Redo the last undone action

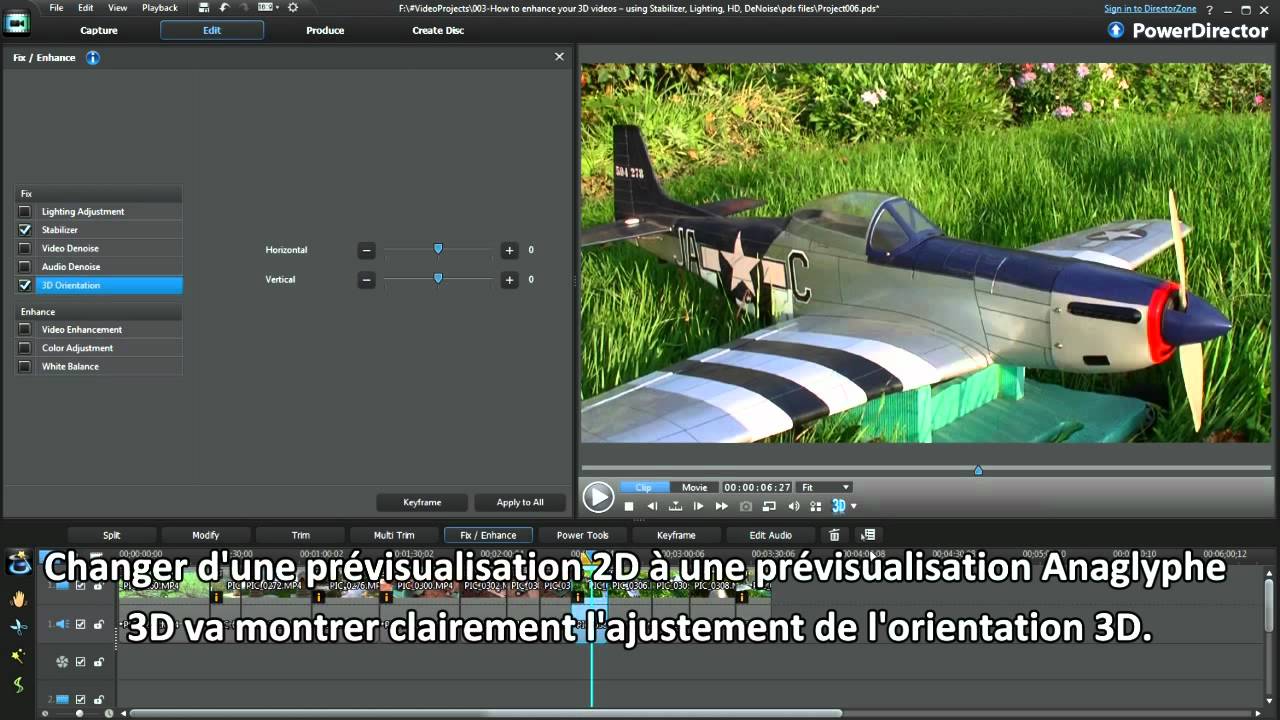244,7
